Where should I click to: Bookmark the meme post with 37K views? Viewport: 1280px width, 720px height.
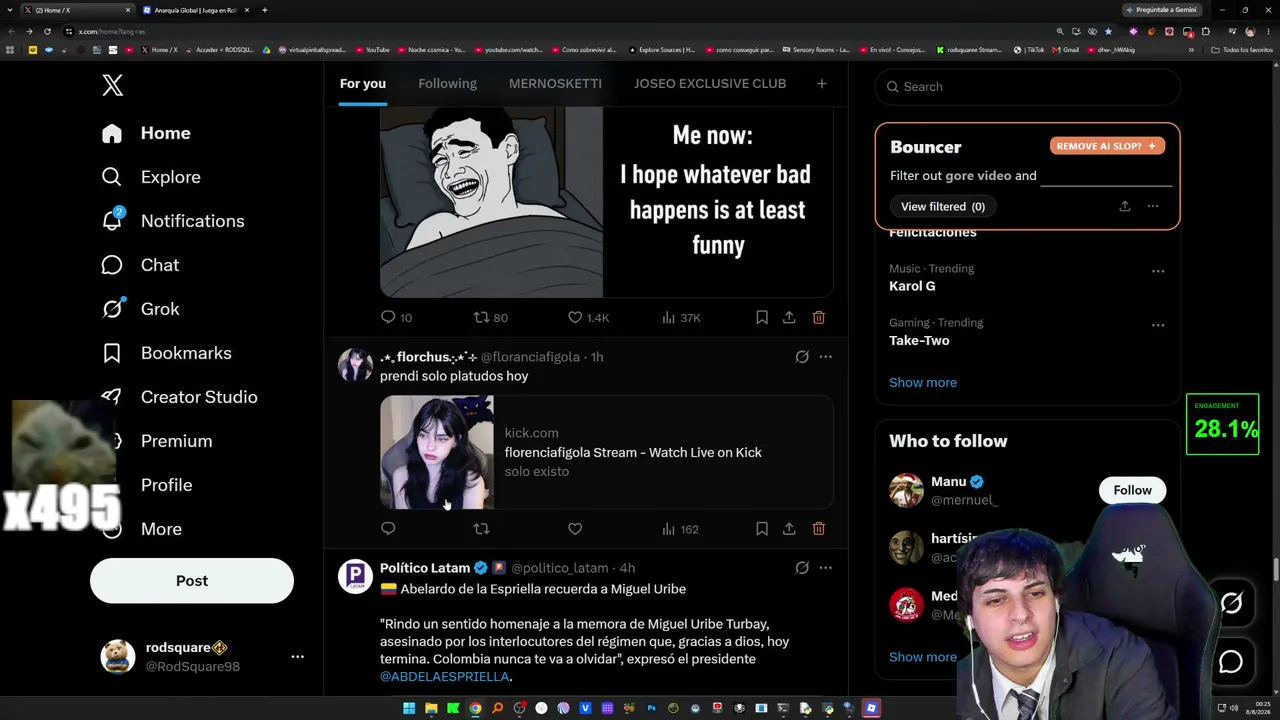762,317
